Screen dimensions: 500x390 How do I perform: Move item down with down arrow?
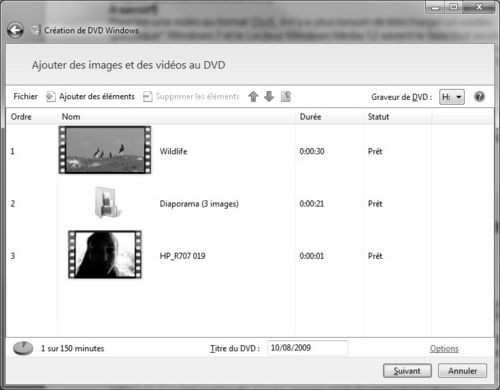click(x=269, y=97)
